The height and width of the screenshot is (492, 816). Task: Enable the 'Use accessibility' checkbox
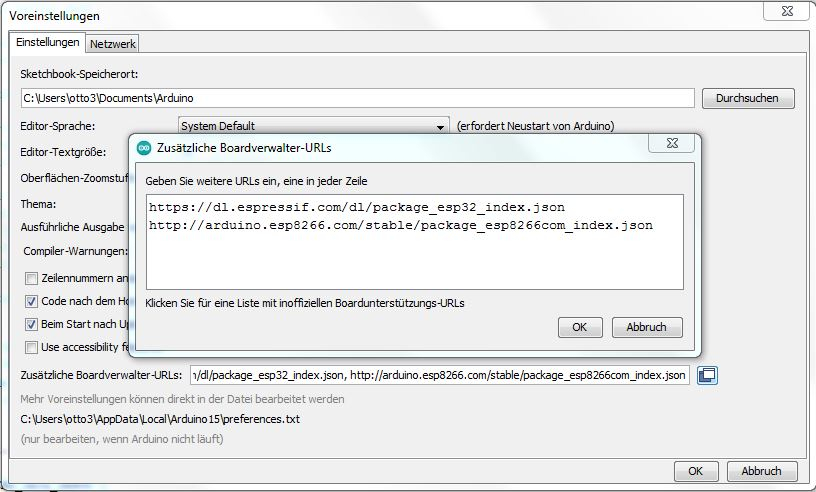pyautogui.click(x=32, y=347)
